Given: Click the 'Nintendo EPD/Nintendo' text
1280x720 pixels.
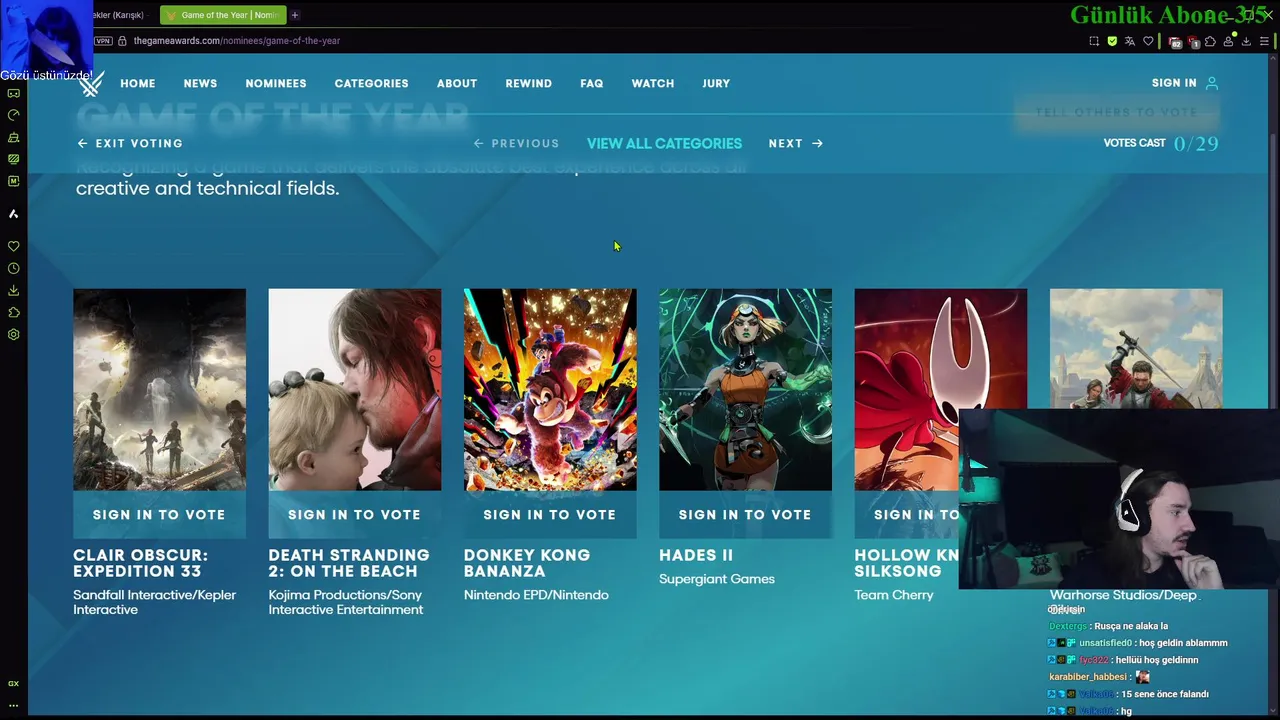Looking at the screenshot, I should [x=536, y=595].
